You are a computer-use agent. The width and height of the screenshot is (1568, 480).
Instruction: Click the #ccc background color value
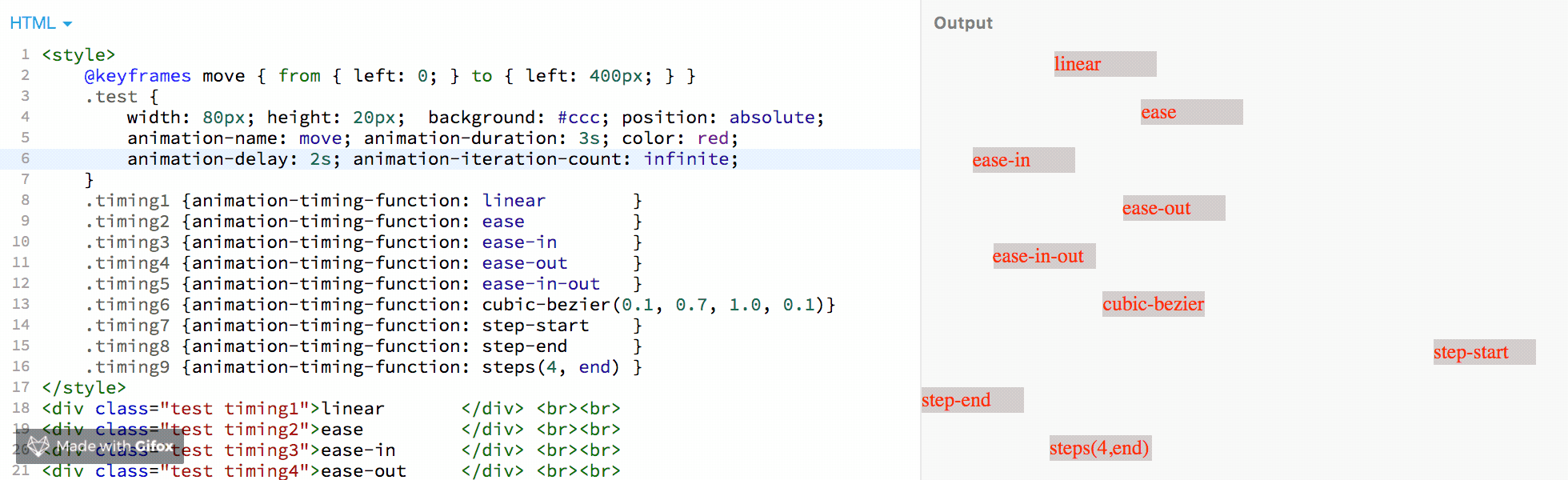578,118
